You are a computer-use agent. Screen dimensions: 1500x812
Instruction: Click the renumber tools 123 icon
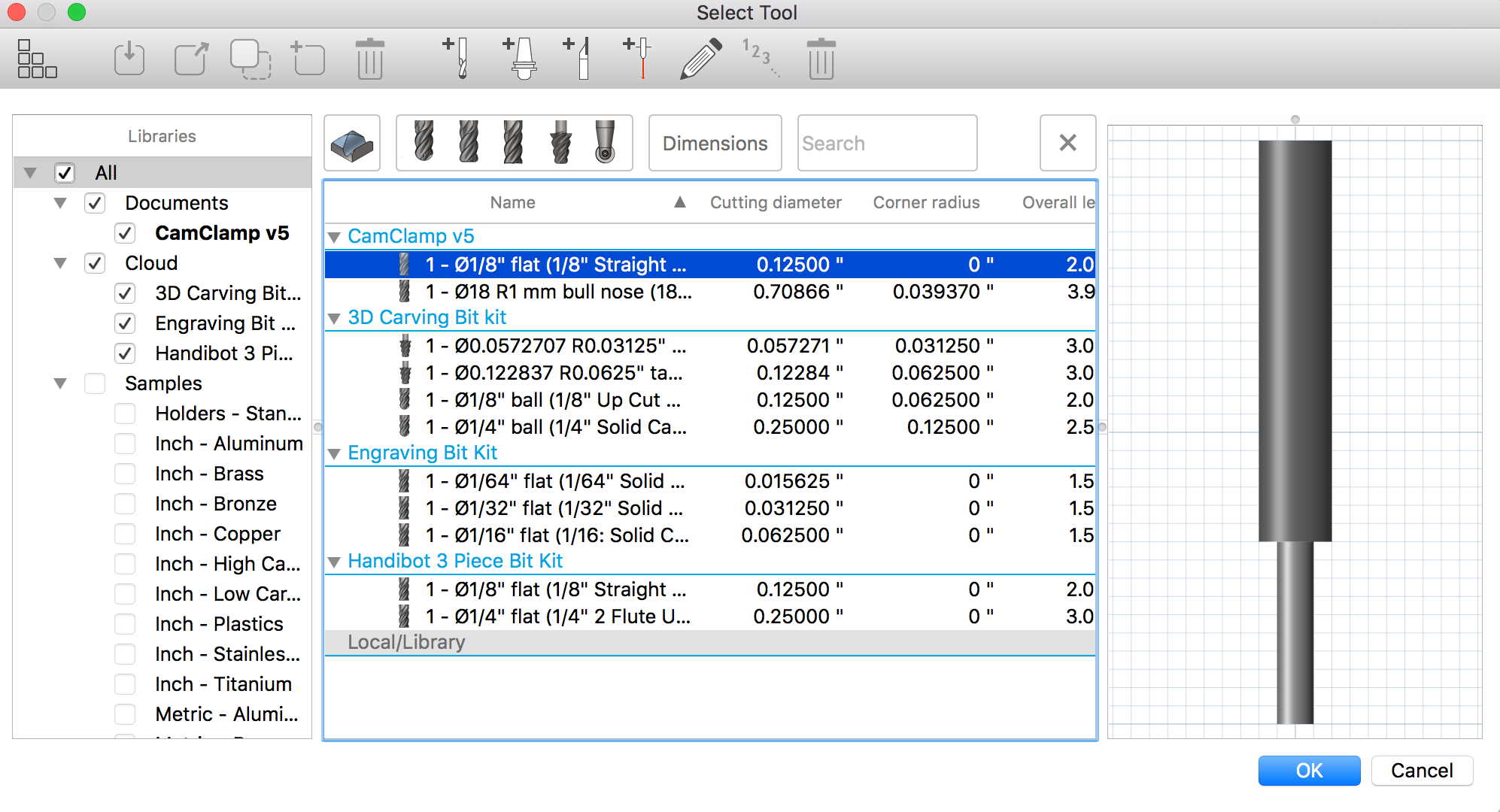(760, 59)
